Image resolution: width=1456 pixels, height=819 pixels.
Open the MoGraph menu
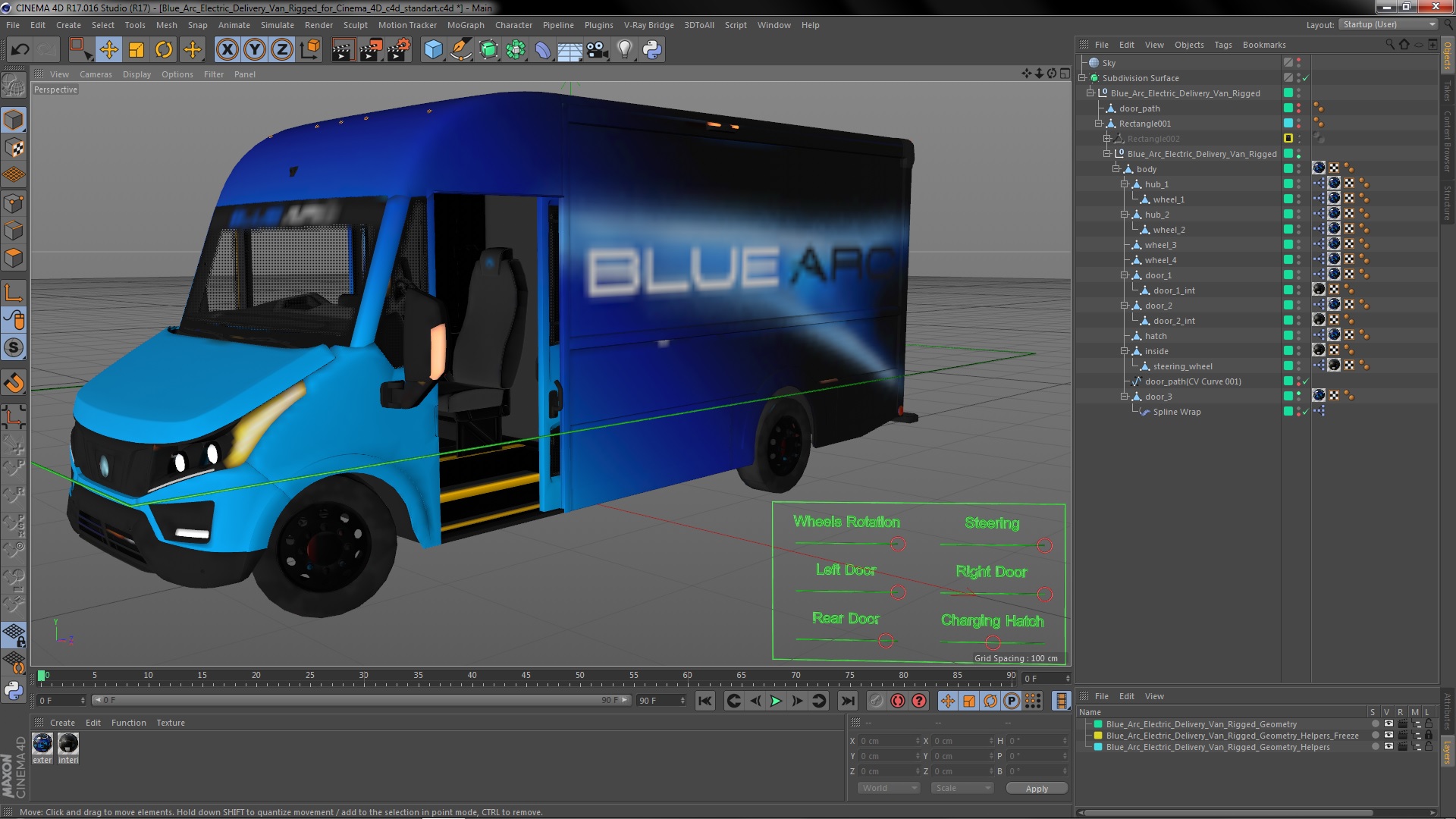(466, 25)
